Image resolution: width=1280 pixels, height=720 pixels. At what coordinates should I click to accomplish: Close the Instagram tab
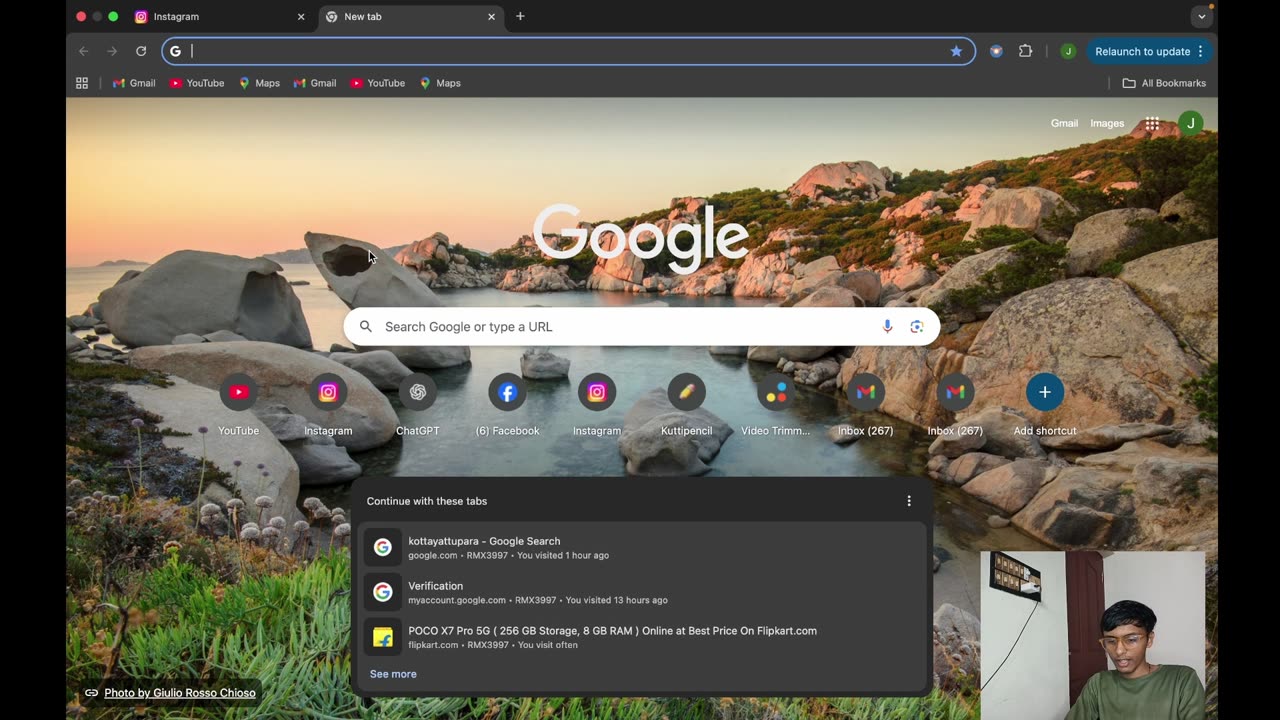pos(301,17)
